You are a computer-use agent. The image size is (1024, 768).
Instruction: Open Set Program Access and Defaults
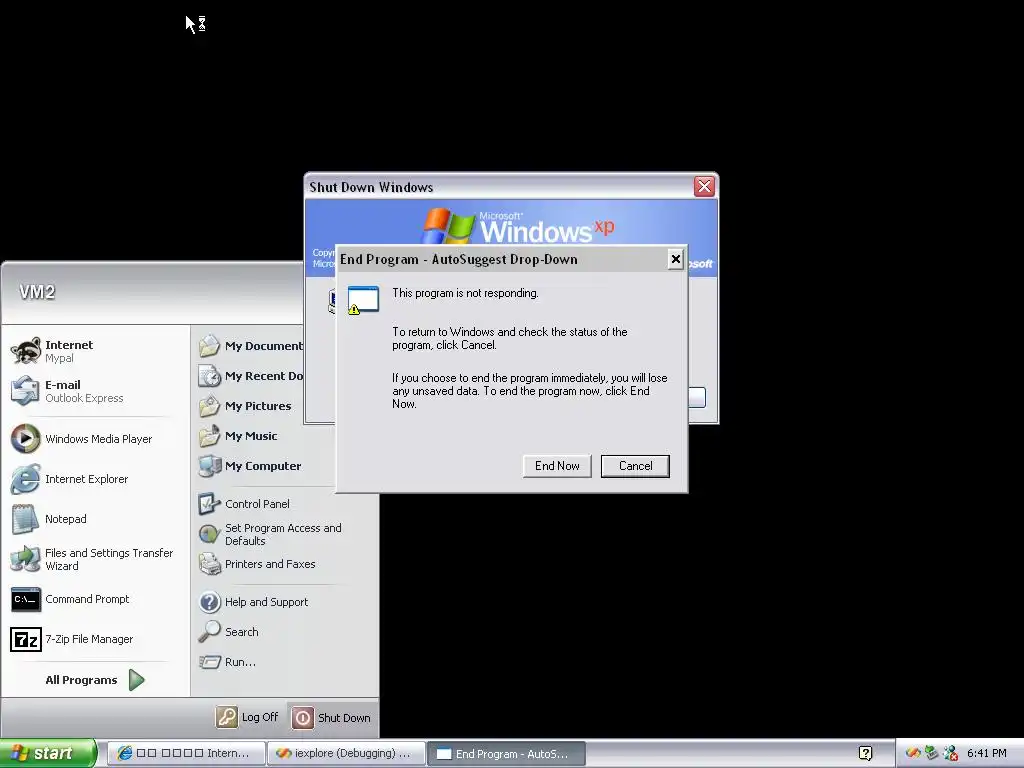pos(285,534)
